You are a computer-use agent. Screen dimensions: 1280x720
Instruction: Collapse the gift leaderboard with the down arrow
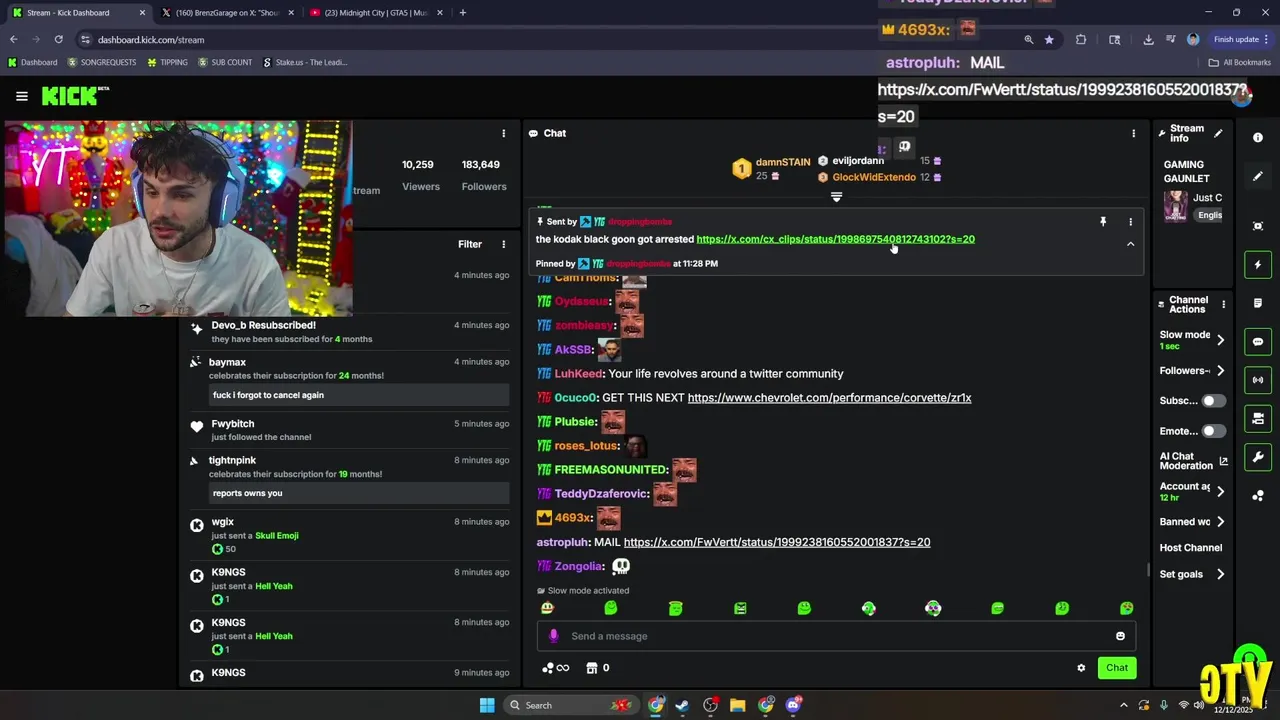[x=836, y=197]
